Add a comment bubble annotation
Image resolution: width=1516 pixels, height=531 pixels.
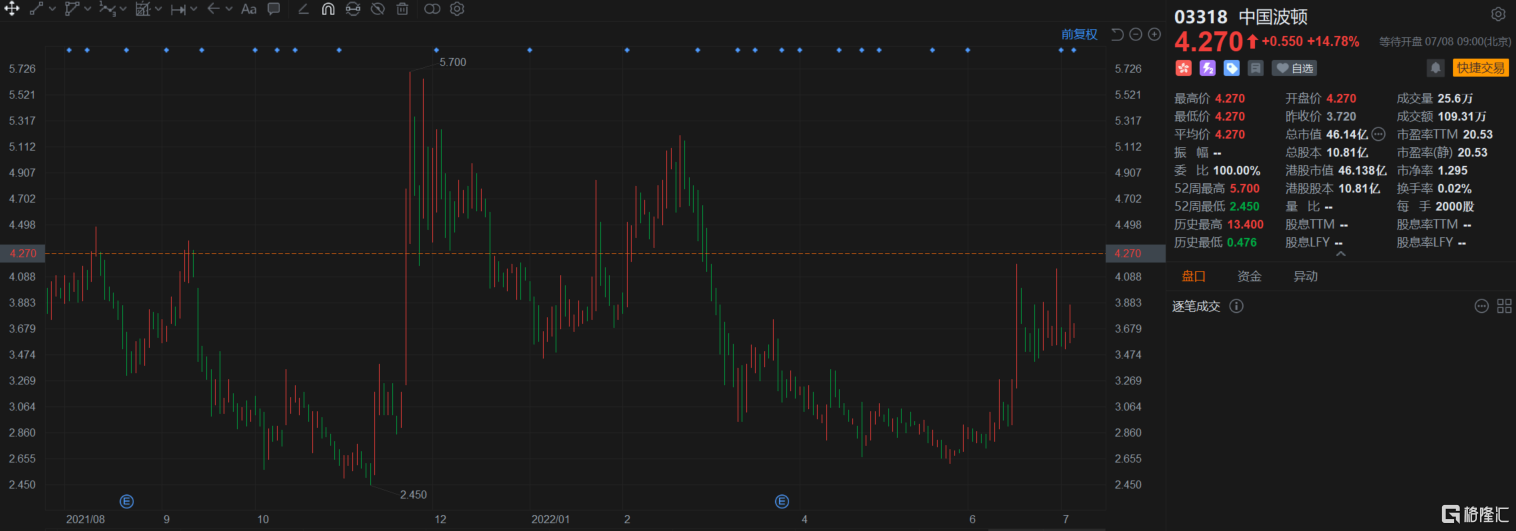point(274,9)
